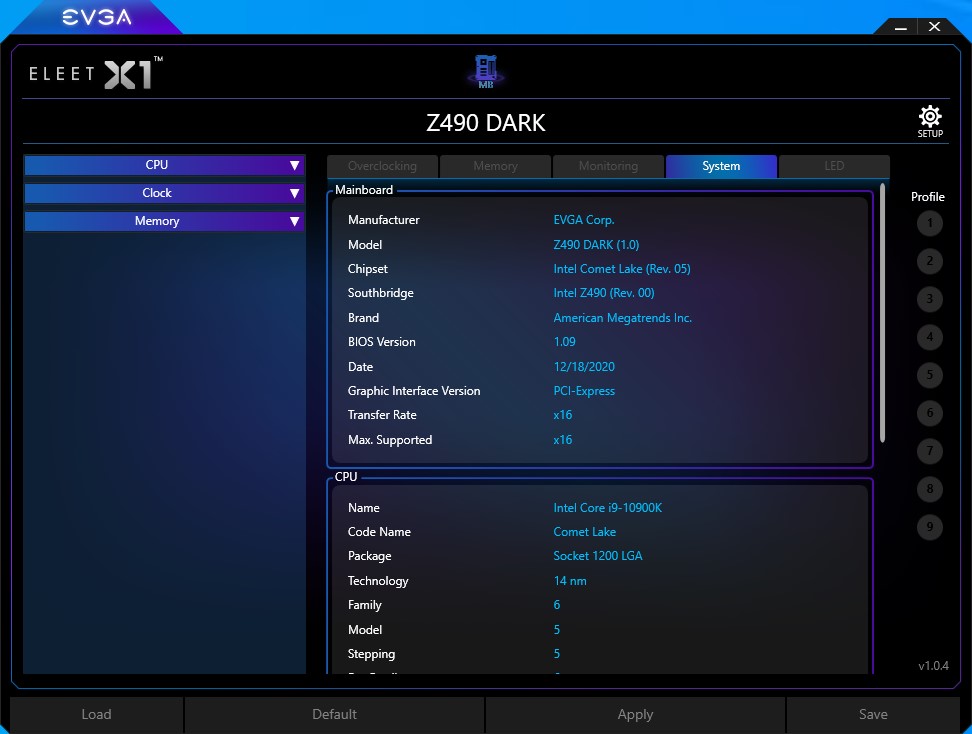Click 'Intel Core i9-10900K' CPU name

point(608,508)
